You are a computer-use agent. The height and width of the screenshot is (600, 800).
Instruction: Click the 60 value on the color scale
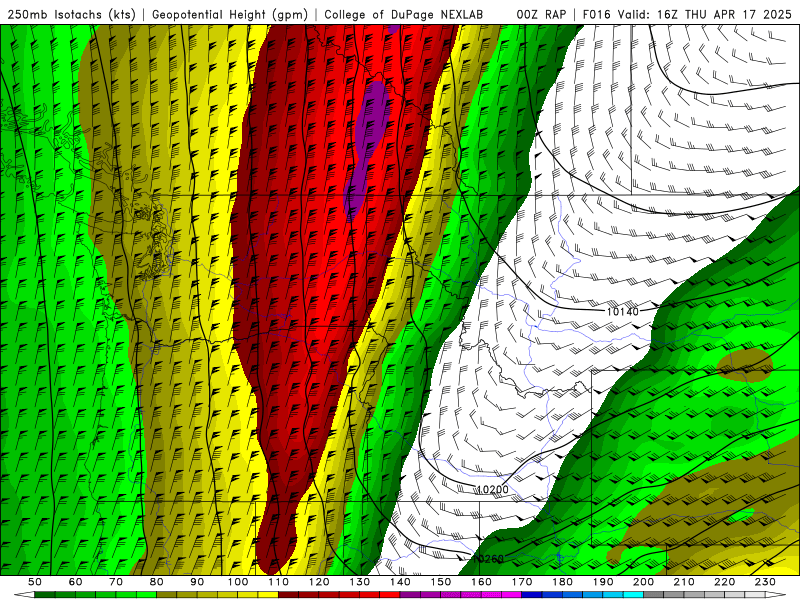[x=75, y=582]
